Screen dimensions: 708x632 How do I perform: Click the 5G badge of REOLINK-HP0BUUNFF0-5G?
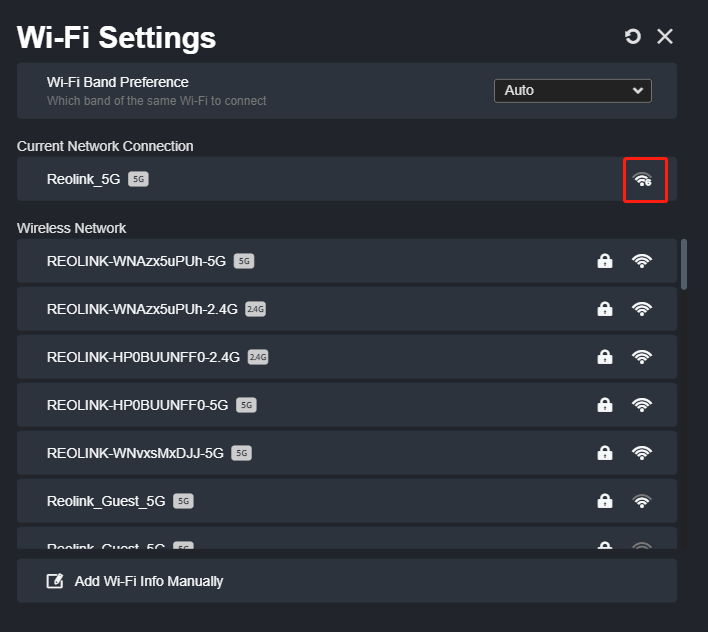(x=246, y=405)
